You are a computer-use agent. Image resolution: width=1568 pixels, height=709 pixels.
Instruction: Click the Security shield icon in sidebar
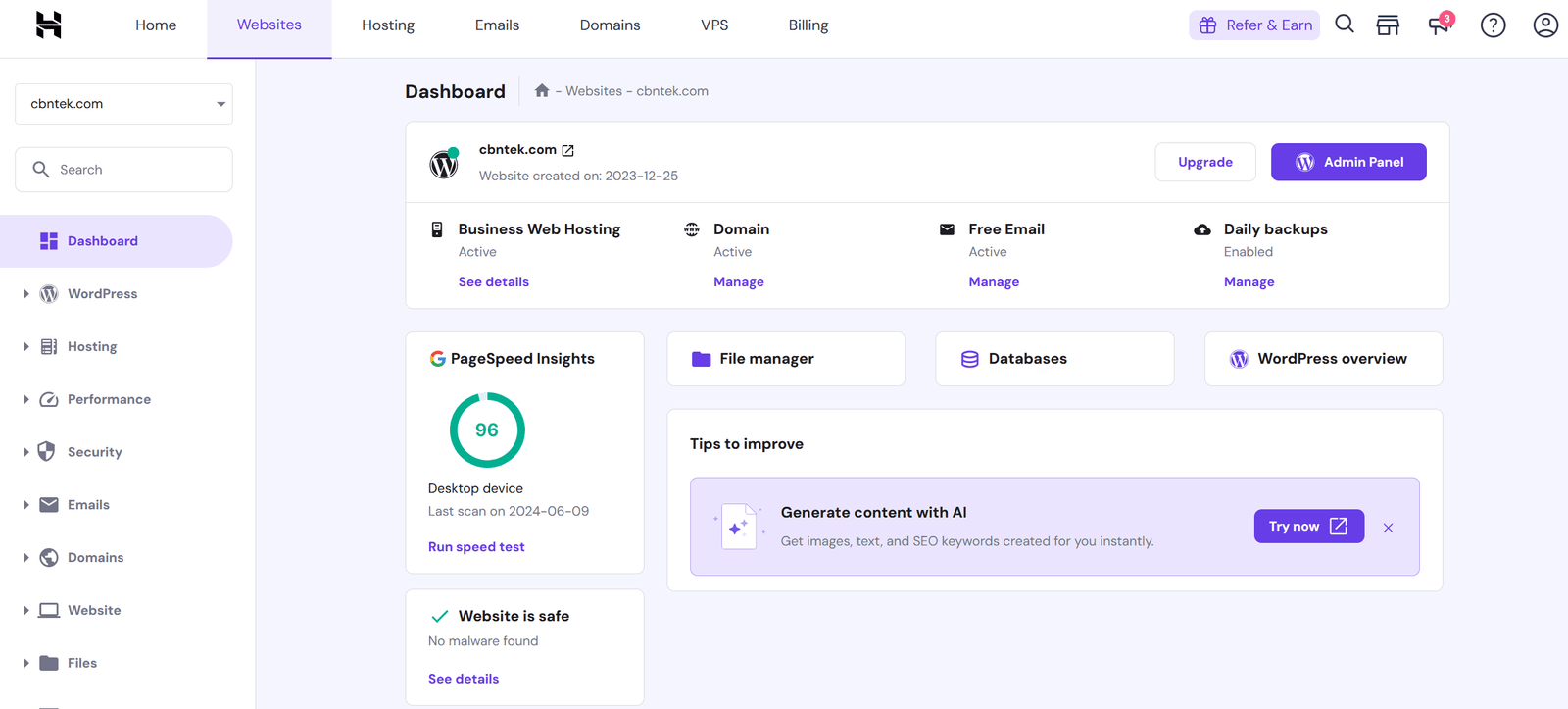click(x=46, y=451)
